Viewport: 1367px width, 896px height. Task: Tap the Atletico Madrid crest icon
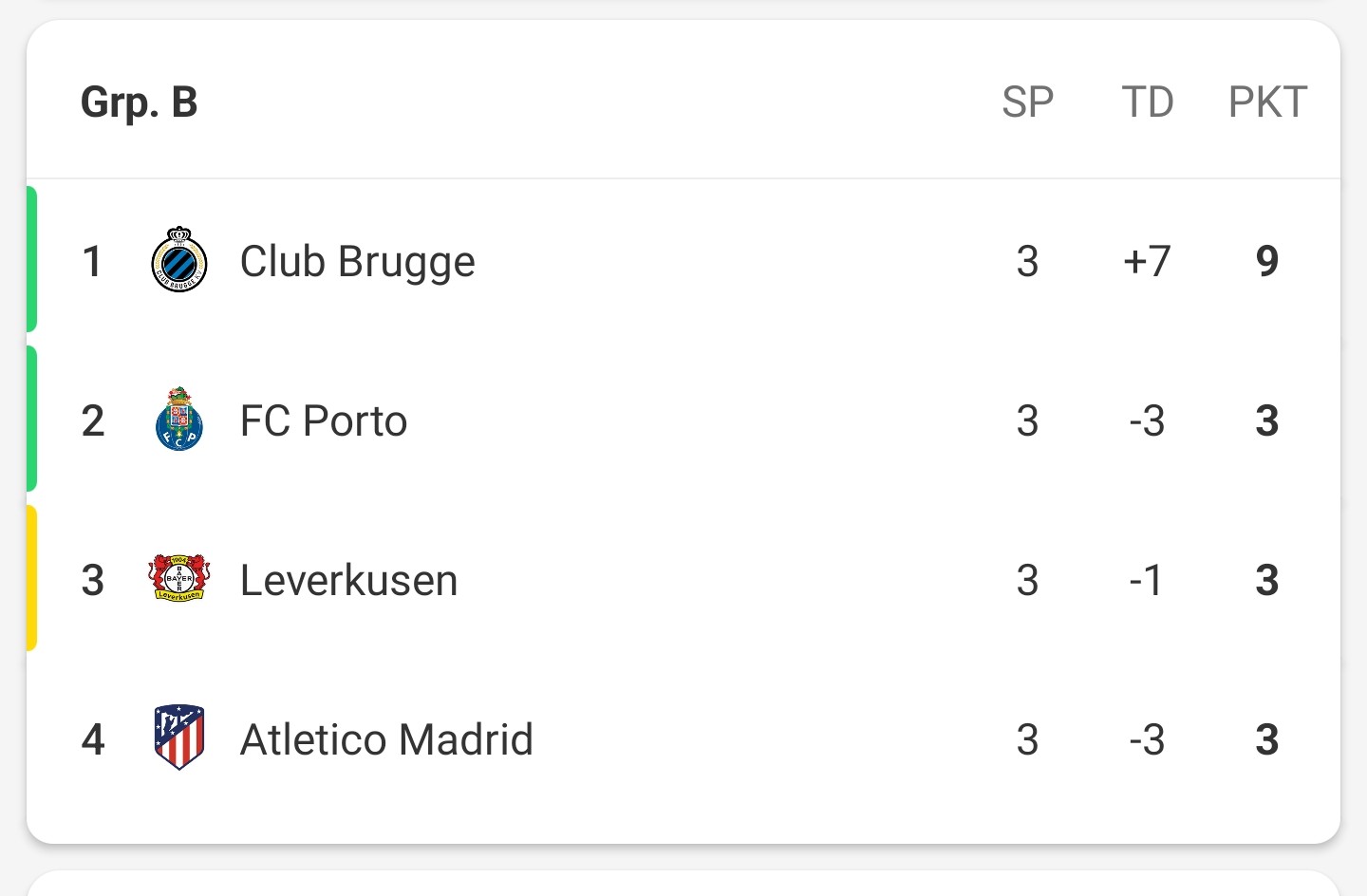coord(179,737)
